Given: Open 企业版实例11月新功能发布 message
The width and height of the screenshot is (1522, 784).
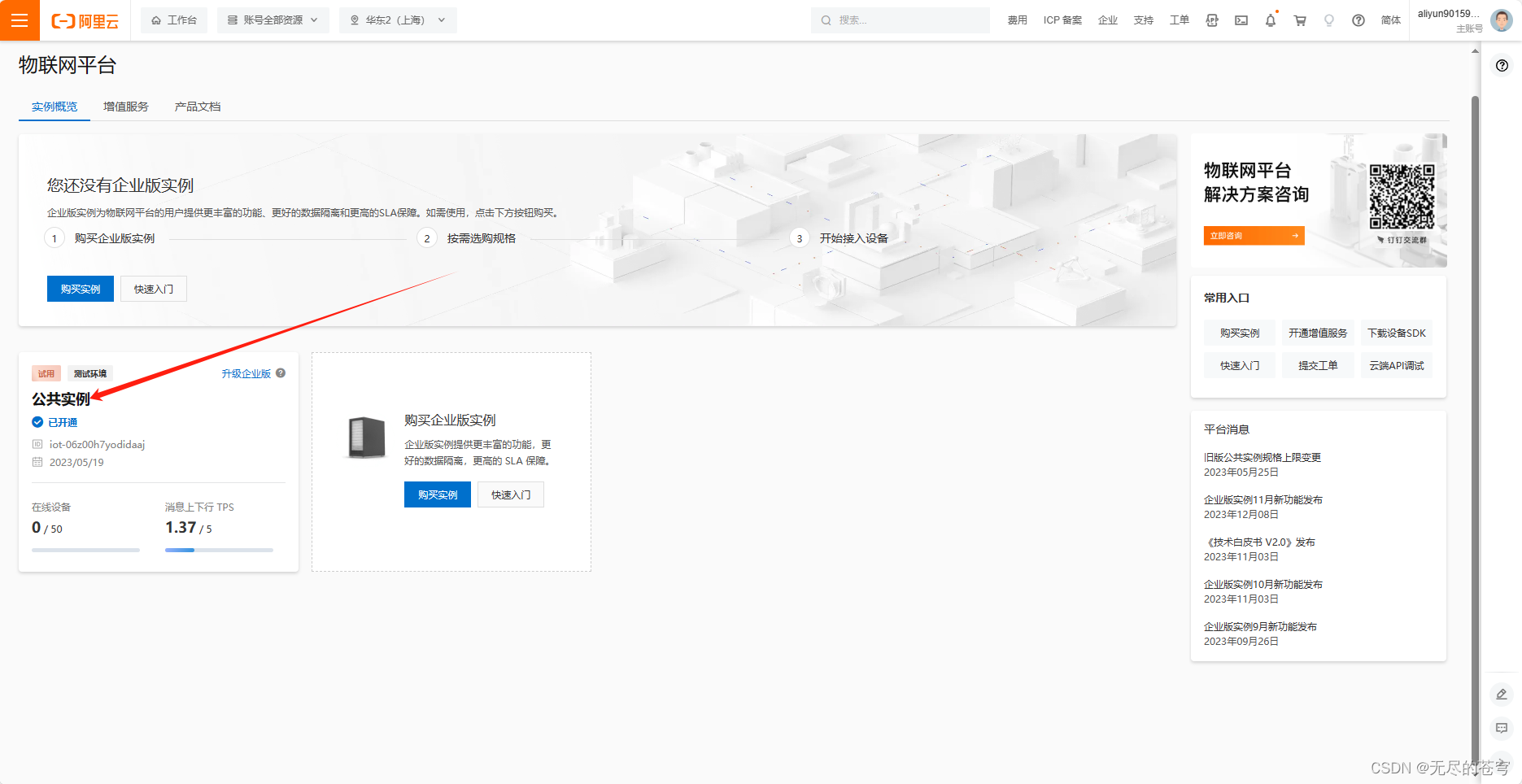Looking at the screenshot, I should (1263, 499).
